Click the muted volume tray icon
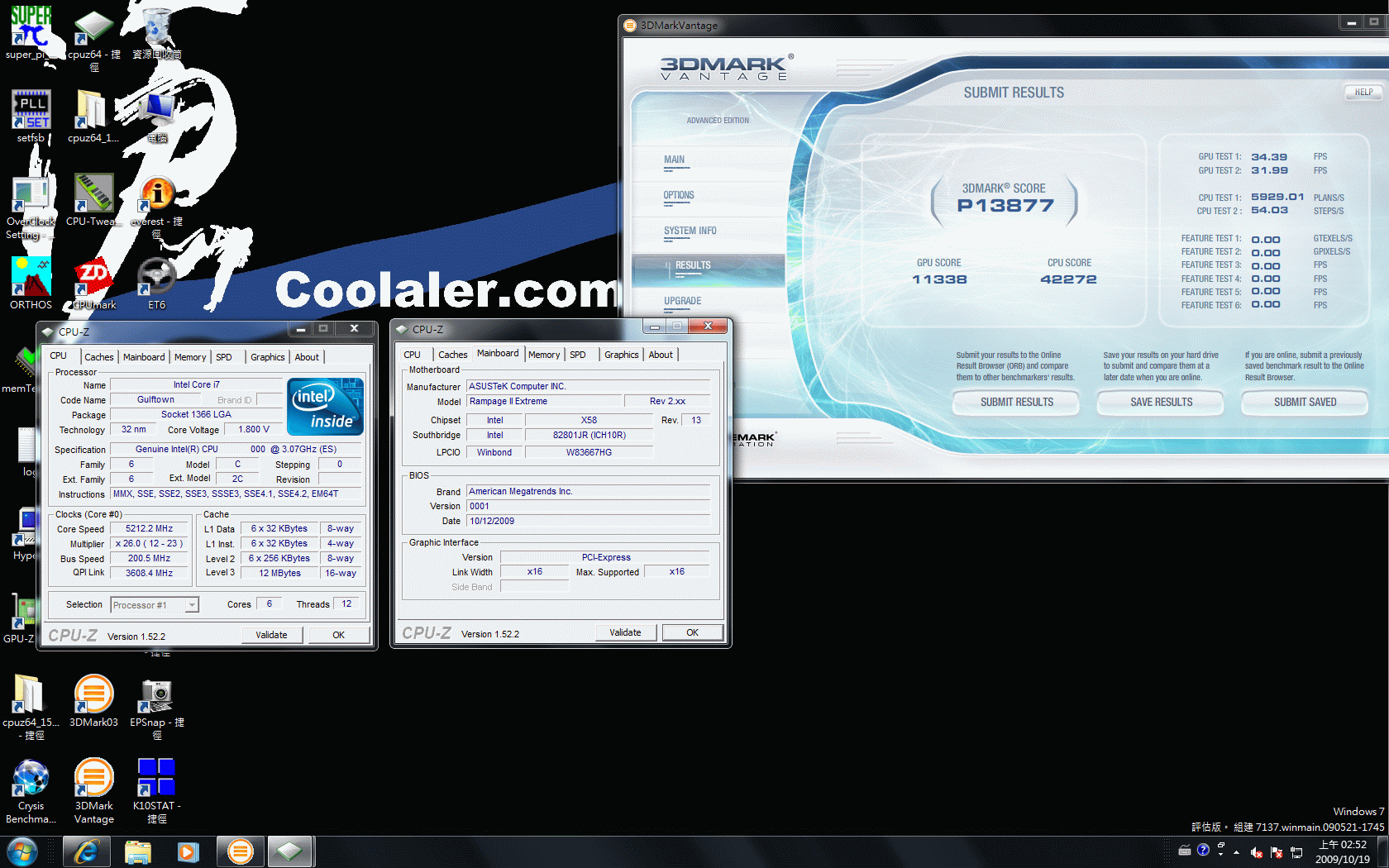Image resolution: width=1389 pixels, height=868 pixels. [1256, 852]
